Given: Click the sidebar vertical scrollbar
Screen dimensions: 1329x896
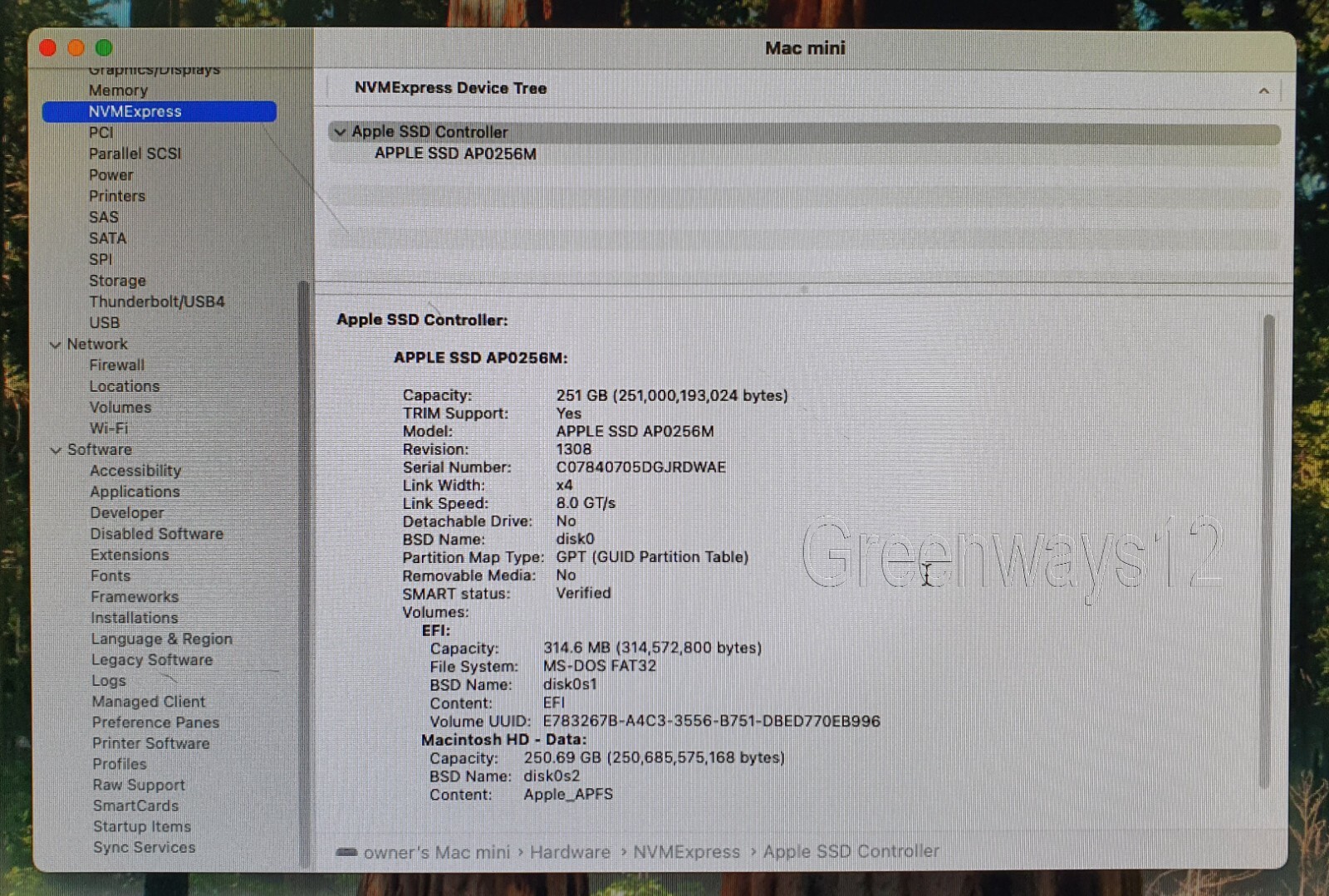Looking at the screenshot, I should 303,573.
